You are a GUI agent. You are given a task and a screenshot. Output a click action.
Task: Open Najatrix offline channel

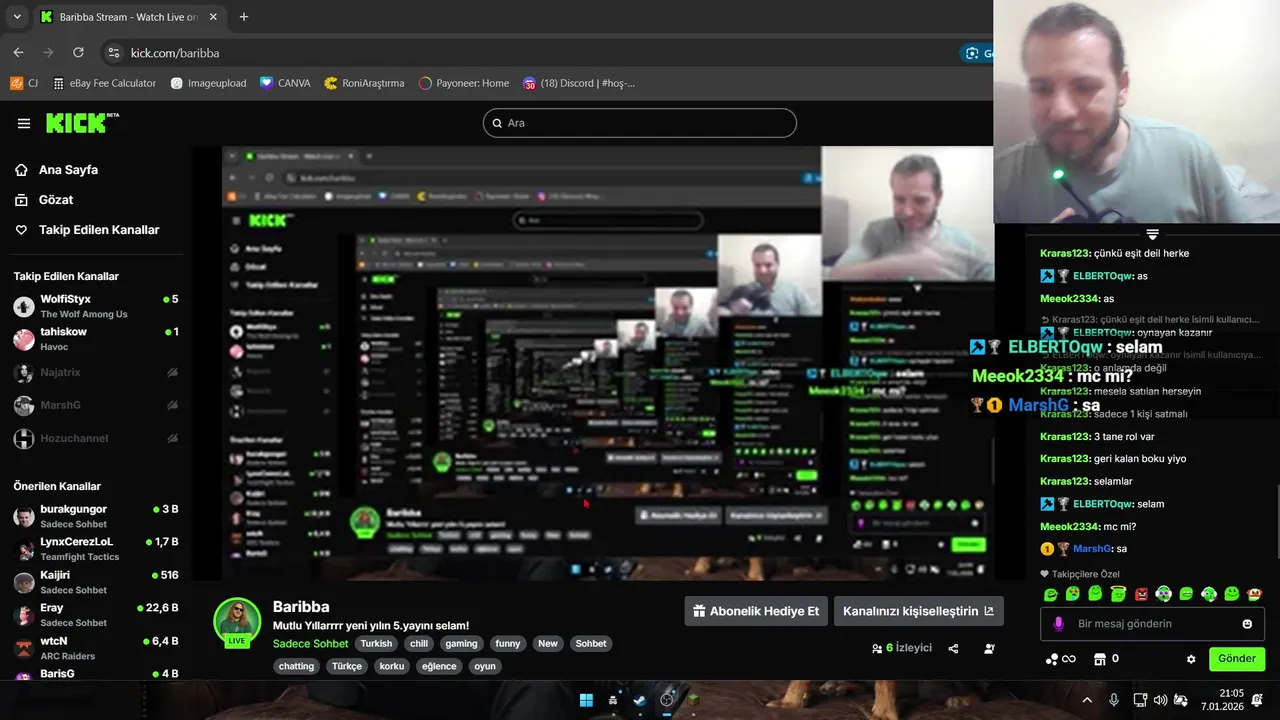(x=96, y=372)
